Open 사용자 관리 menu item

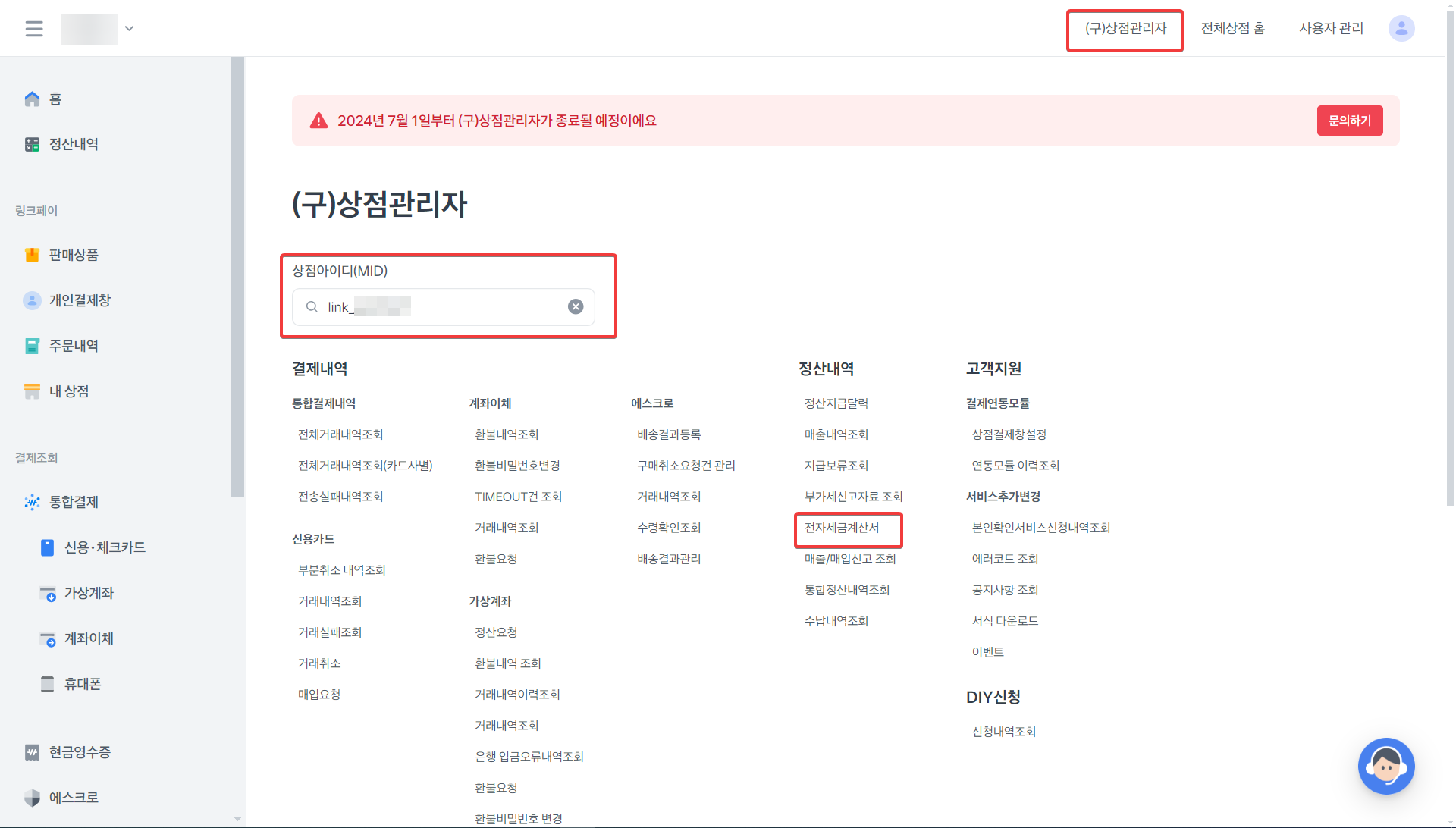click(x=1331, y=29)
